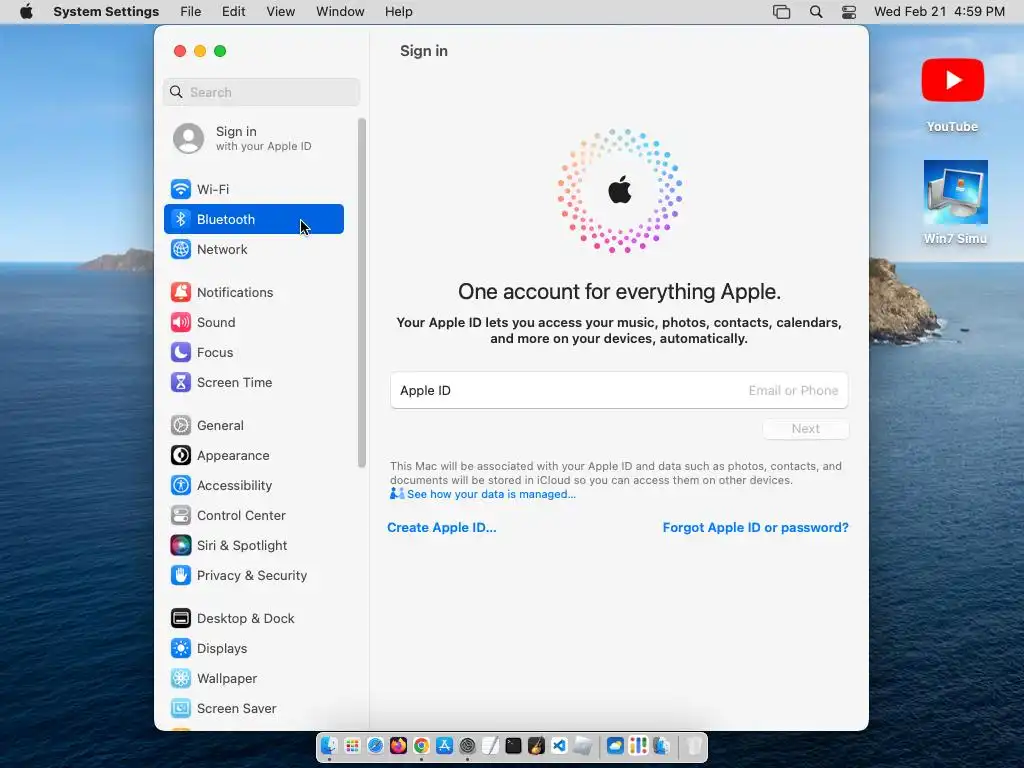The height and width of the screenshot is (768, 1024).
Task: Click the sidebar Search field
Action: [x=261, y=92]
